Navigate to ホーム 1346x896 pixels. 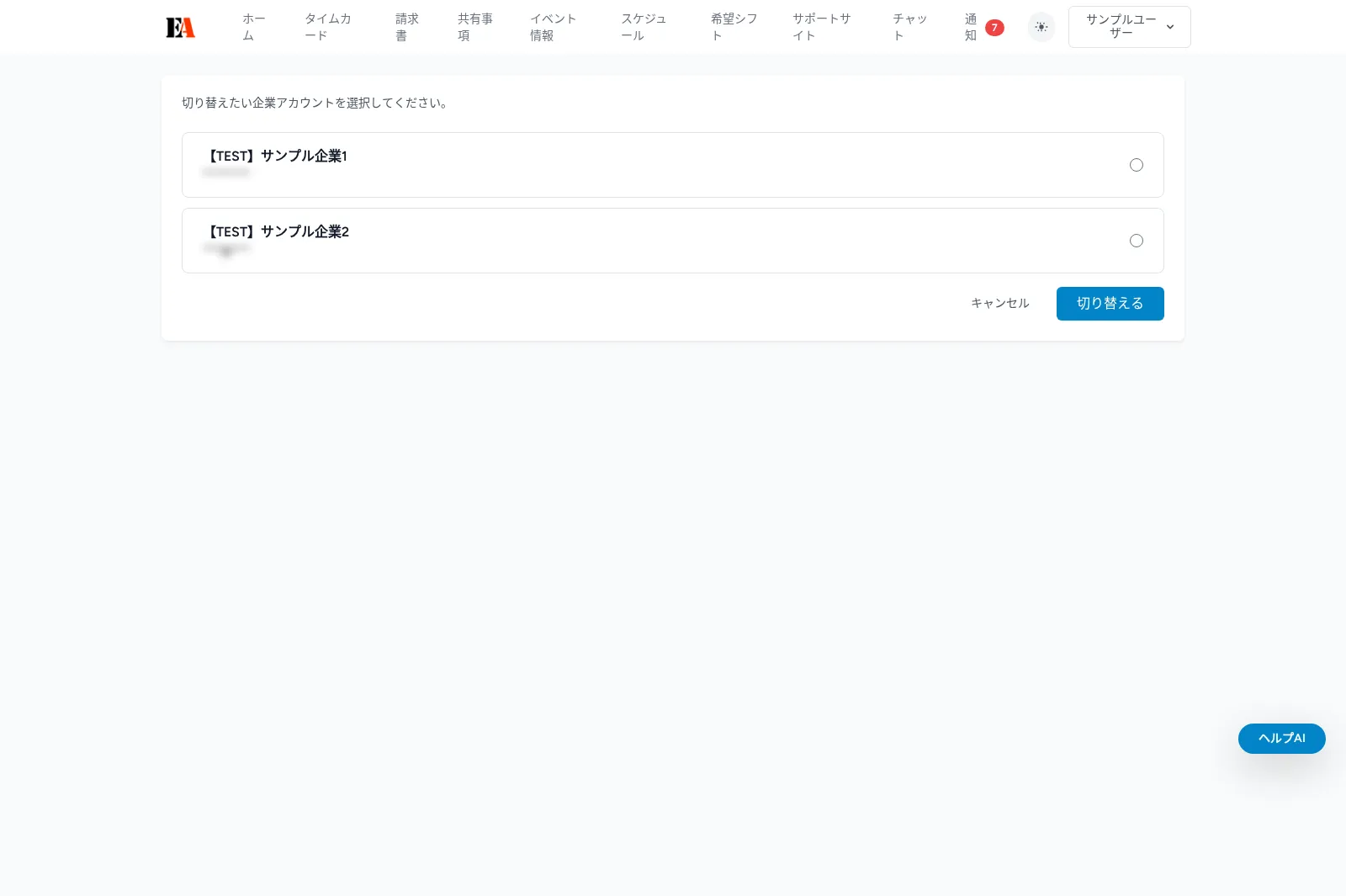[254, 26]
